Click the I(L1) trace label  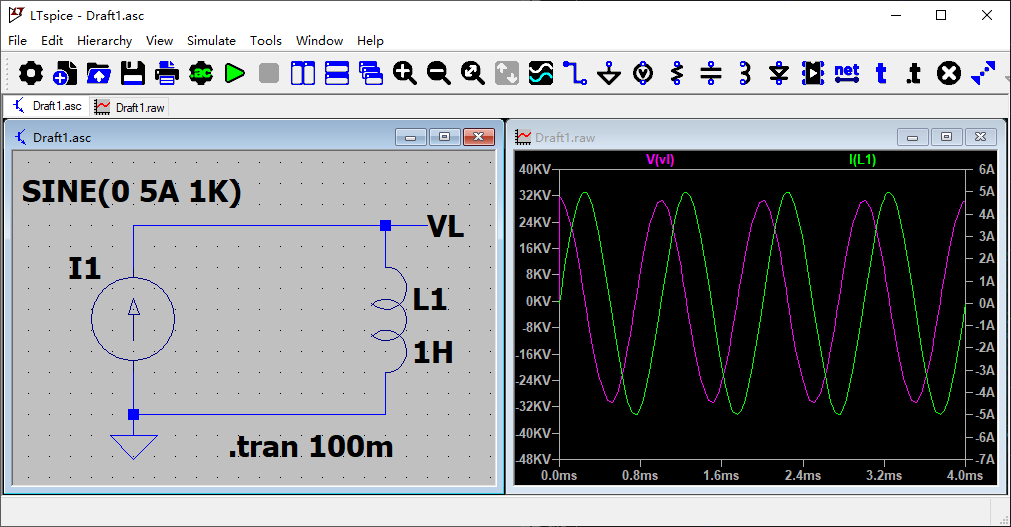point(862,159)
